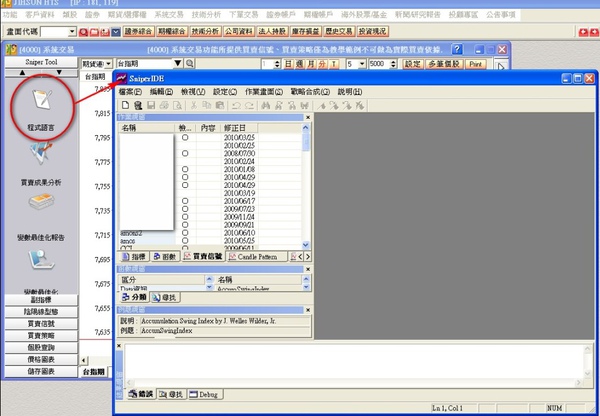Click the sidebar up arrow under Sniper Tool
The width and height of the screenshot is (600, 416).
click(x=22, y=72)
